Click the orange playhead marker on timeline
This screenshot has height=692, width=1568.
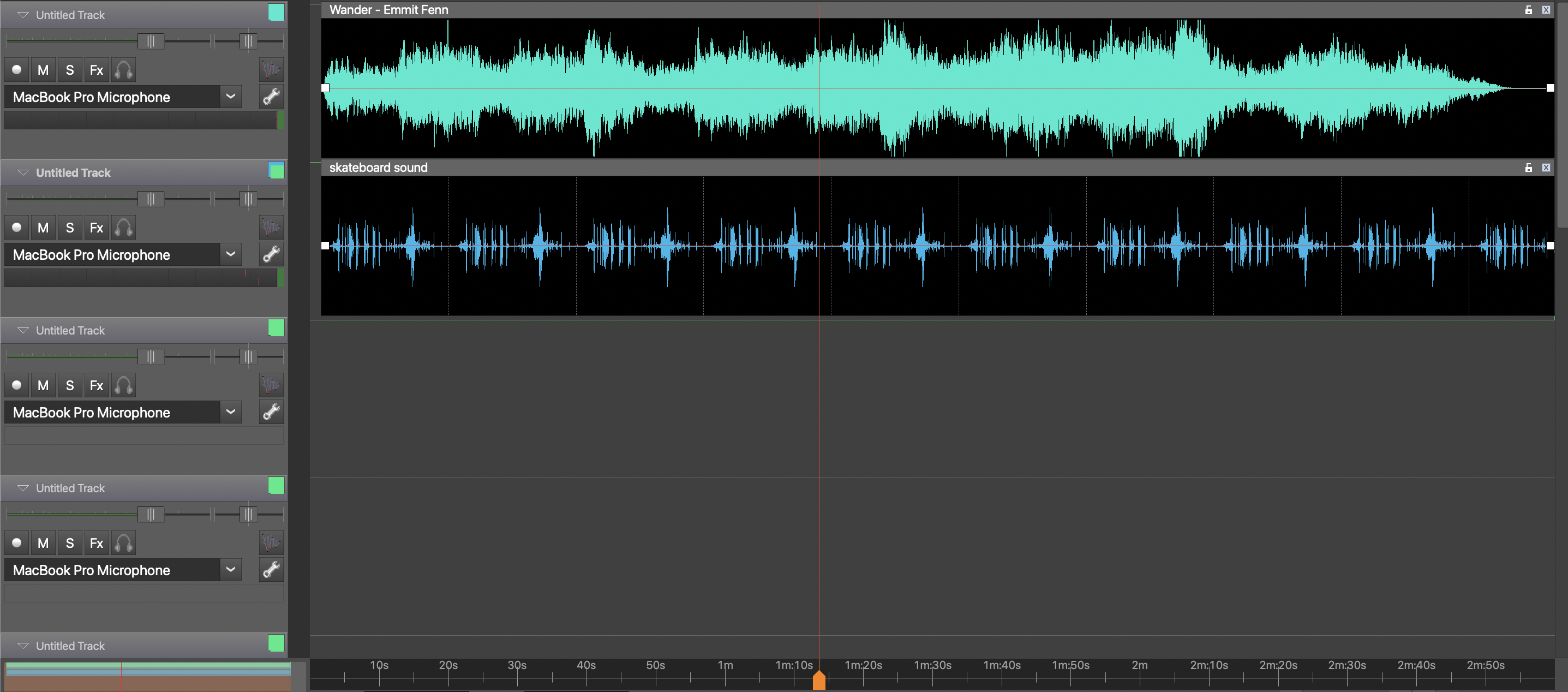(819, 681)
